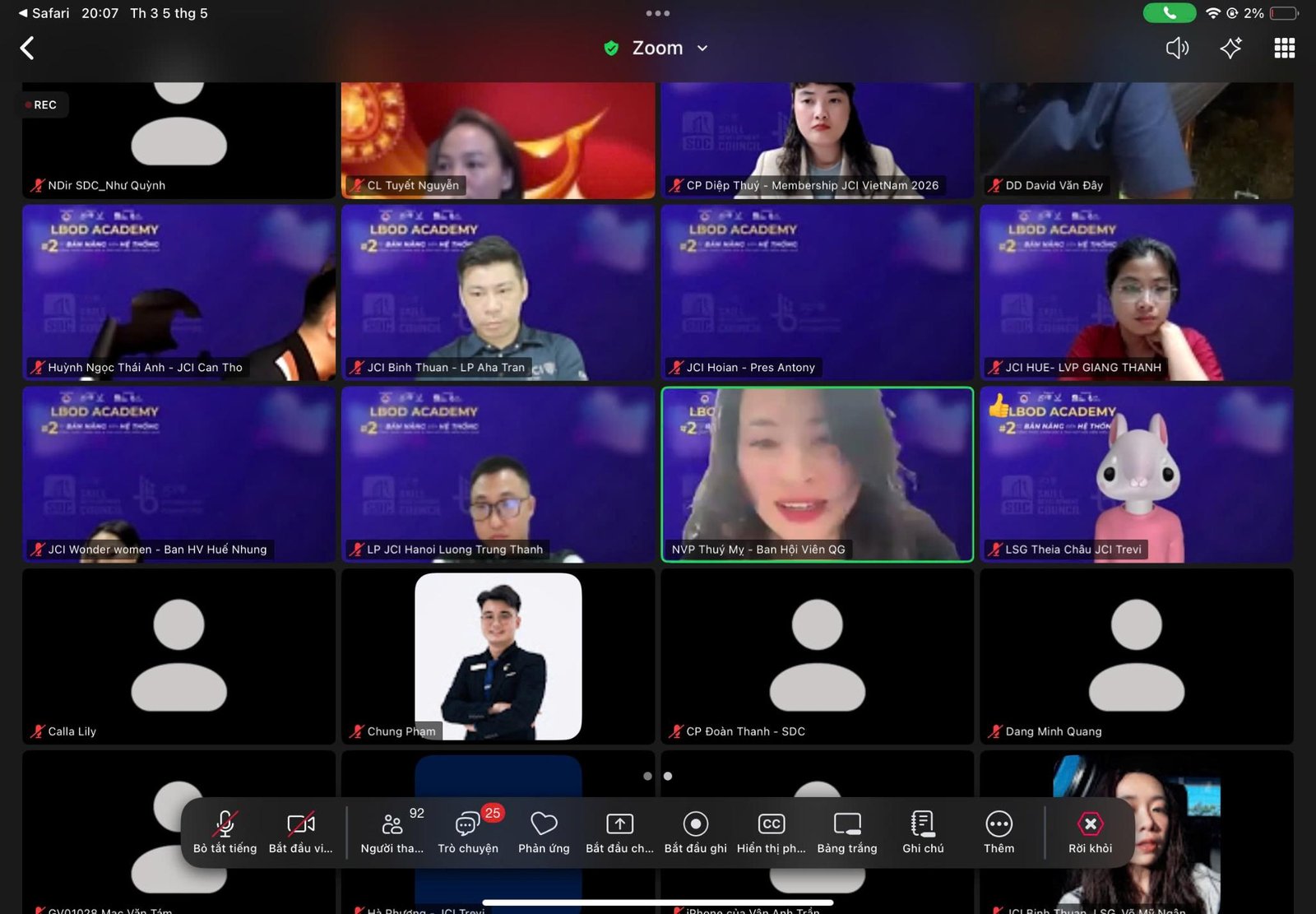
Task: Click label Huỳnh Ngọc Thái Anh - JCI Can Tho
Action: pyautogui.click(x=146, y=367)
